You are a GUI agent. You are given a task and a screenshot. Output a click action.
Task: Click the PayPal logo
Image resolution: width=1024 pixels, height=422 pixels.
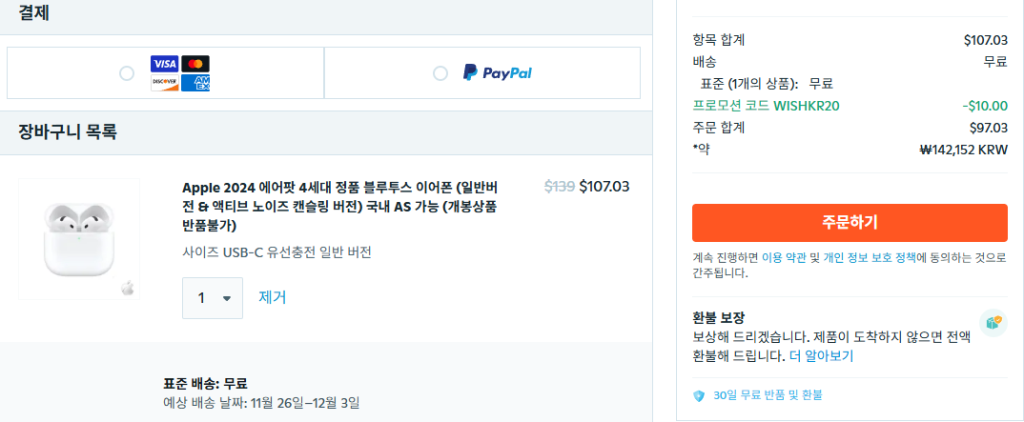497,73
